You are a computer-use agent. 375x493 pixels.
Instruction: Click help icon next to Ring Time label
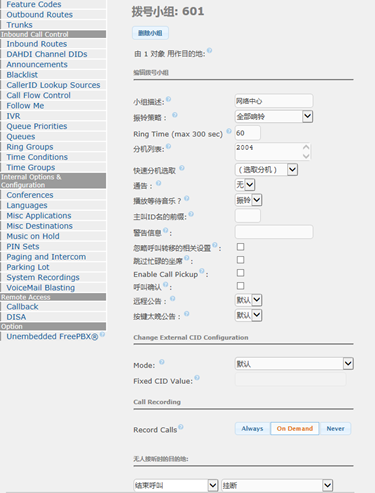click(x=229, y=131)
